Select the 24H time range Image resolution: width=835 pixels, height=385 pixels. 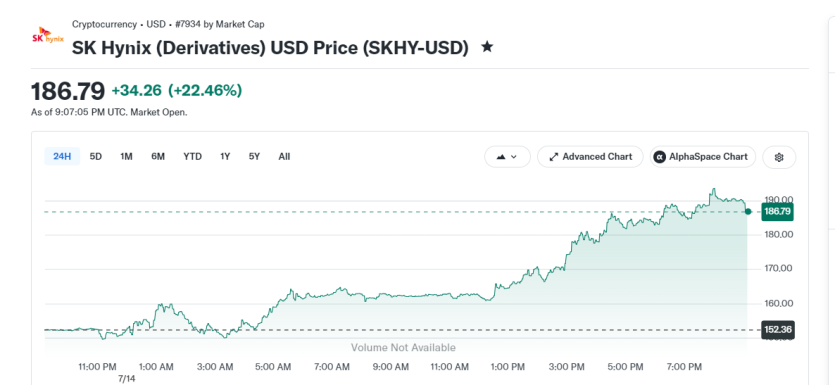[62, 157]
